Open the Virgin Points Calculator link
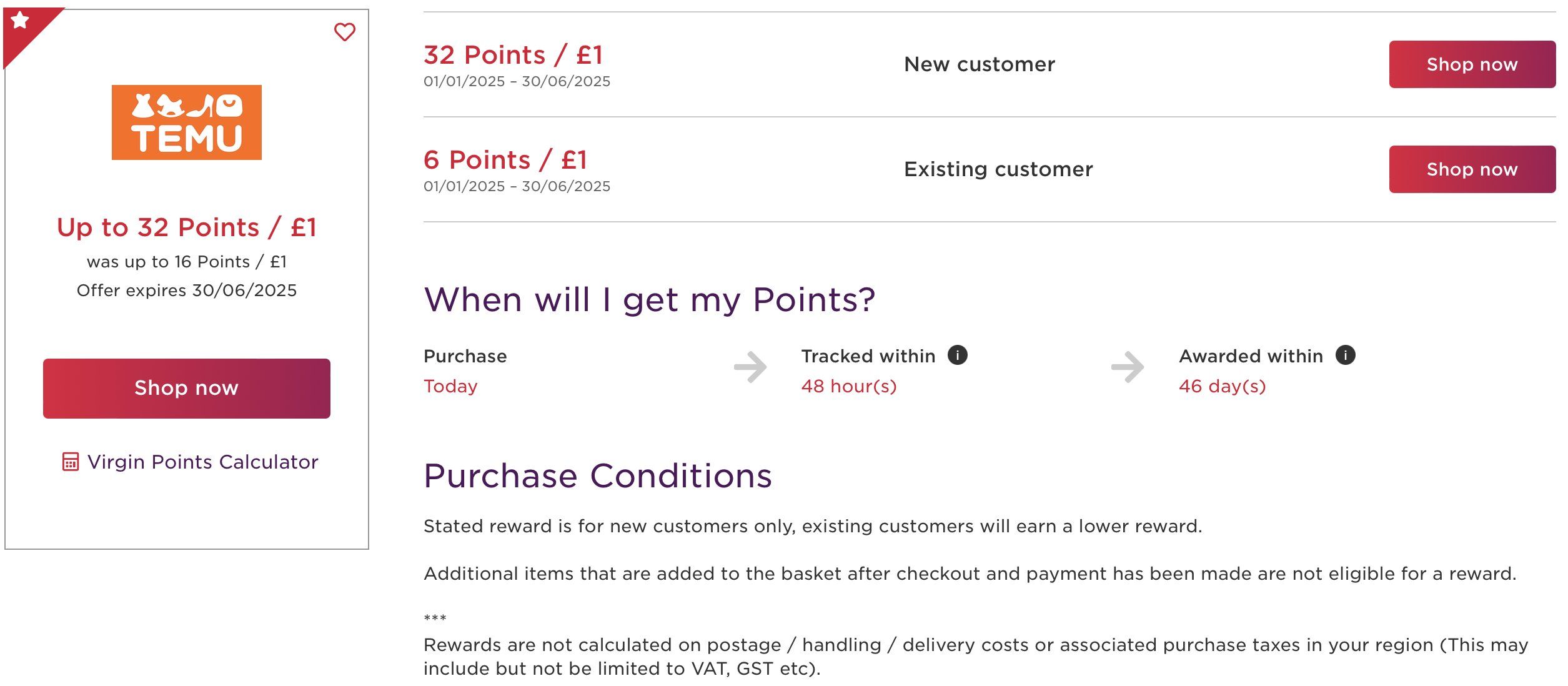The width and height of the screenshot is (1568, 686). pyautogui.click(x=202, y=462)
